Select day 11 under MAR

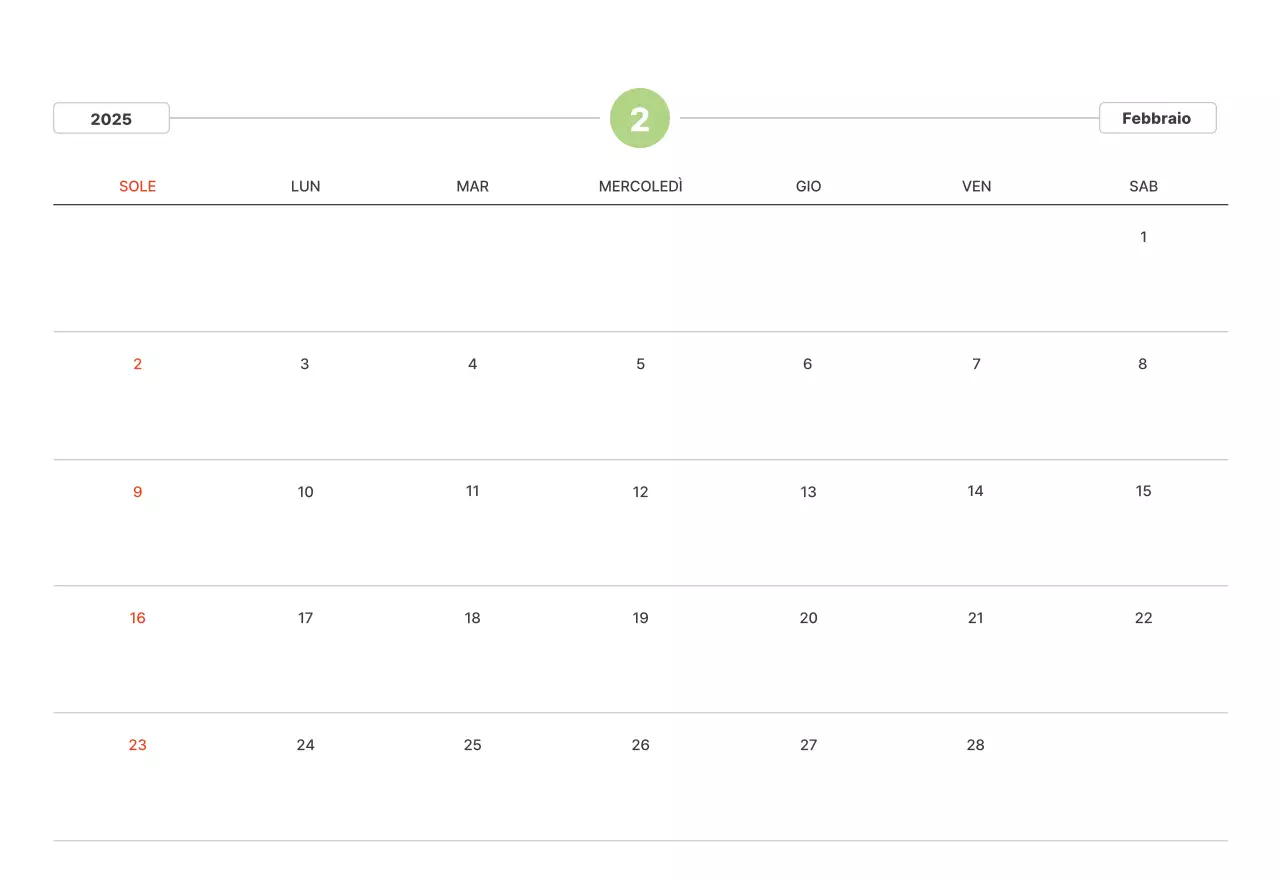click(x=473, y=491)
